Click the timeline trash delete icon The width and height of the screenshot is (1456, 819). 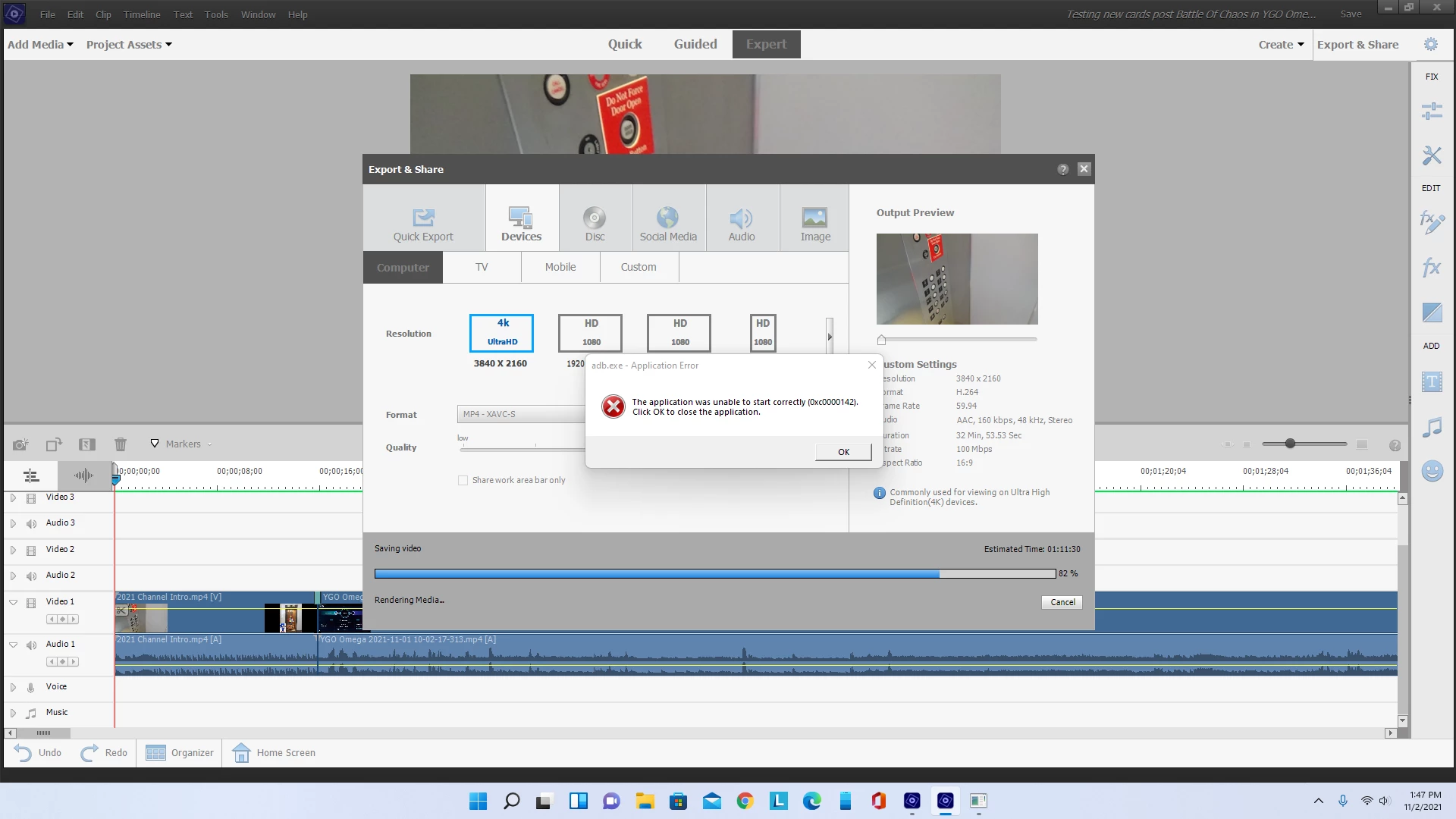121,444
